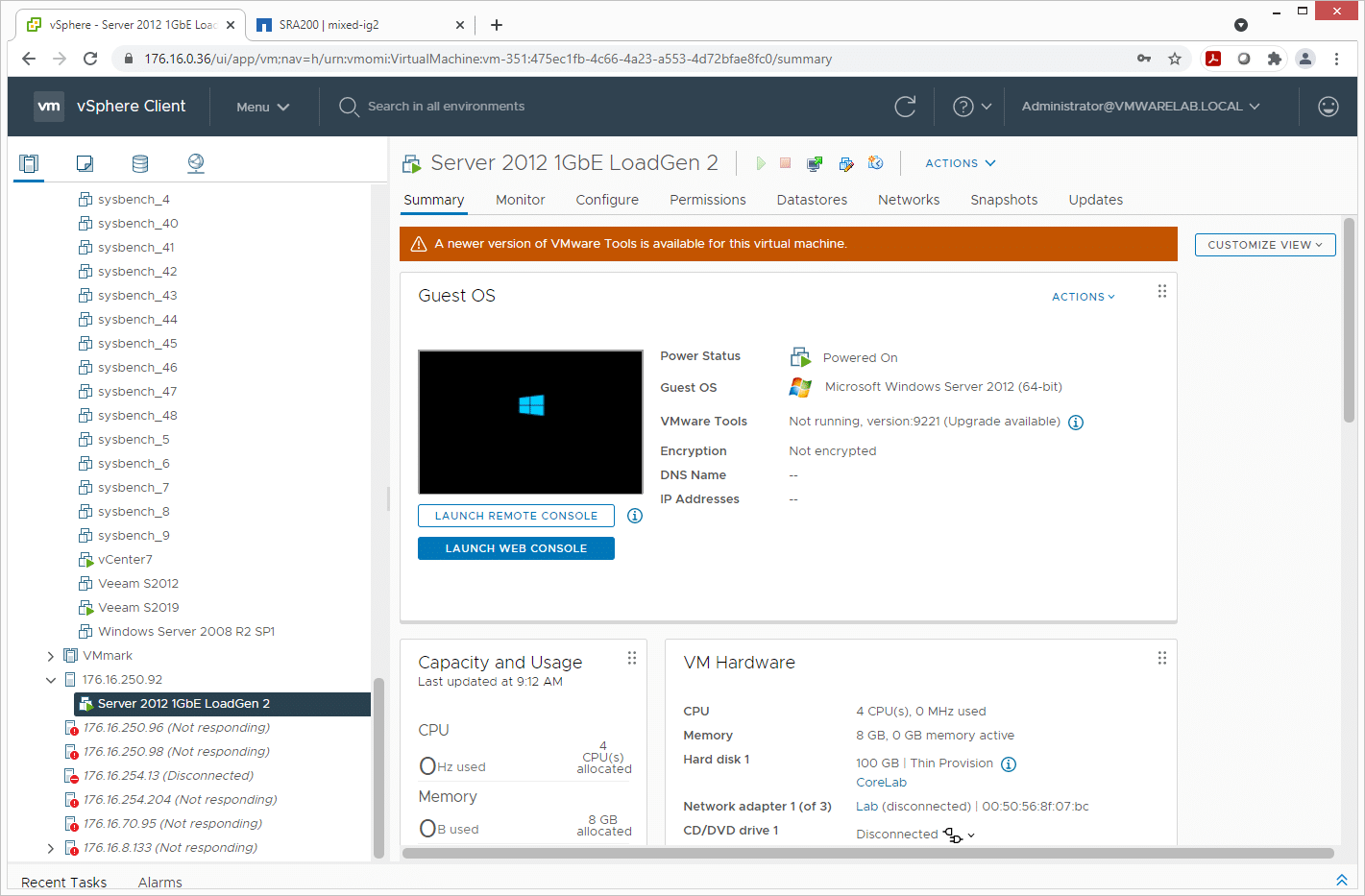Select sysbench_48 in inventory tree

pyautogui.click(x=137, y=416)
